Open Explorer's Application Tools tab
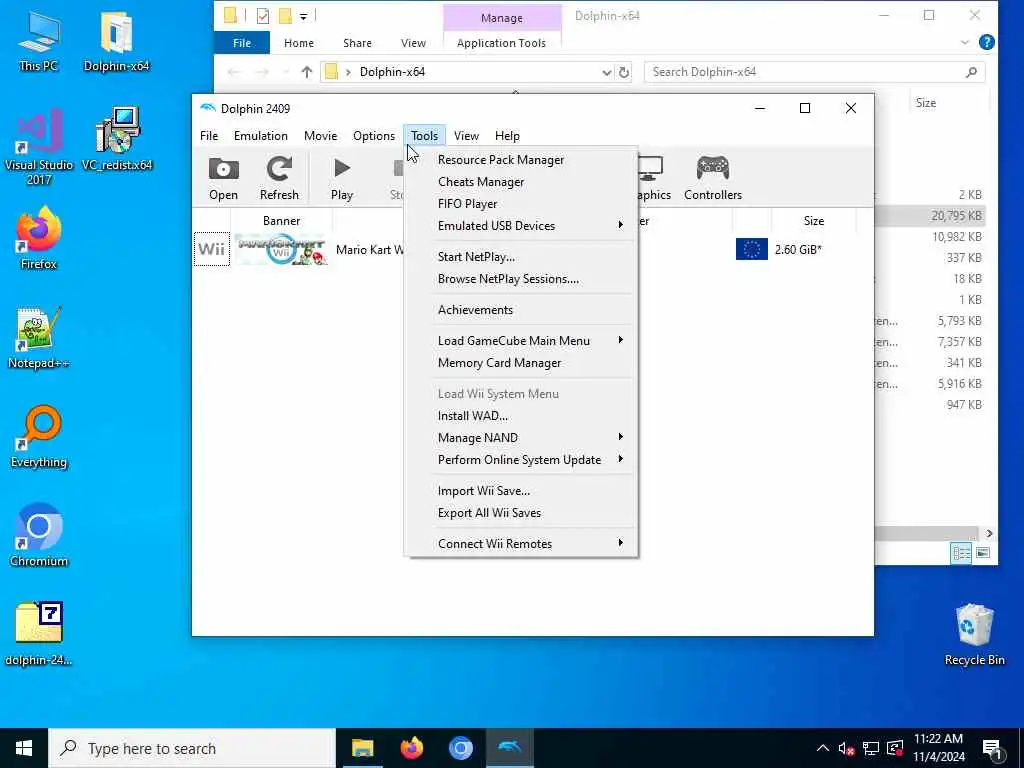Screen dimensions: 1024x768 click(x=501, y=43)
